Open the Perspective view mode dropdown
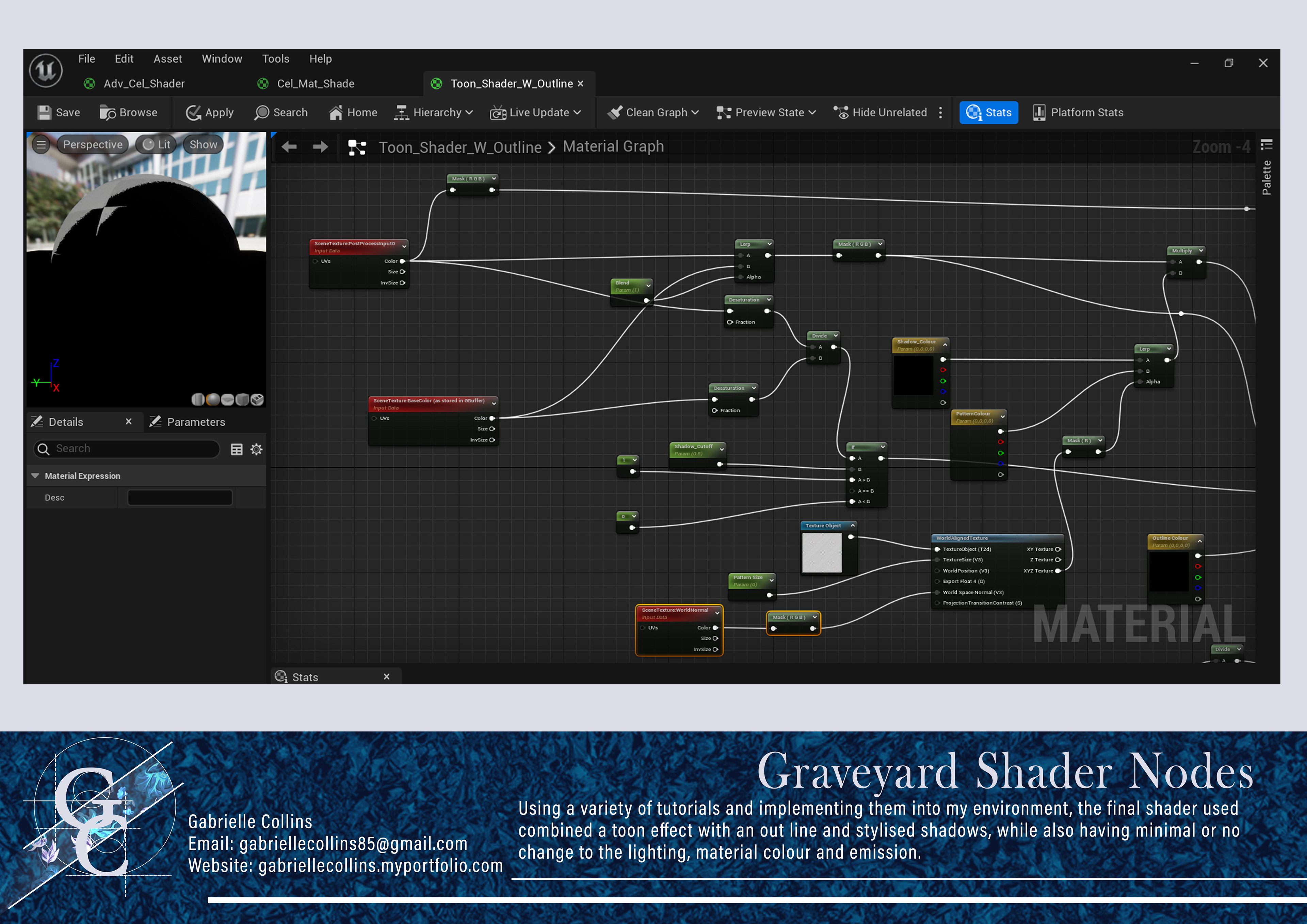Image resolution: width=1307 pixels, height=924 pixels. (x=93, y=145)
